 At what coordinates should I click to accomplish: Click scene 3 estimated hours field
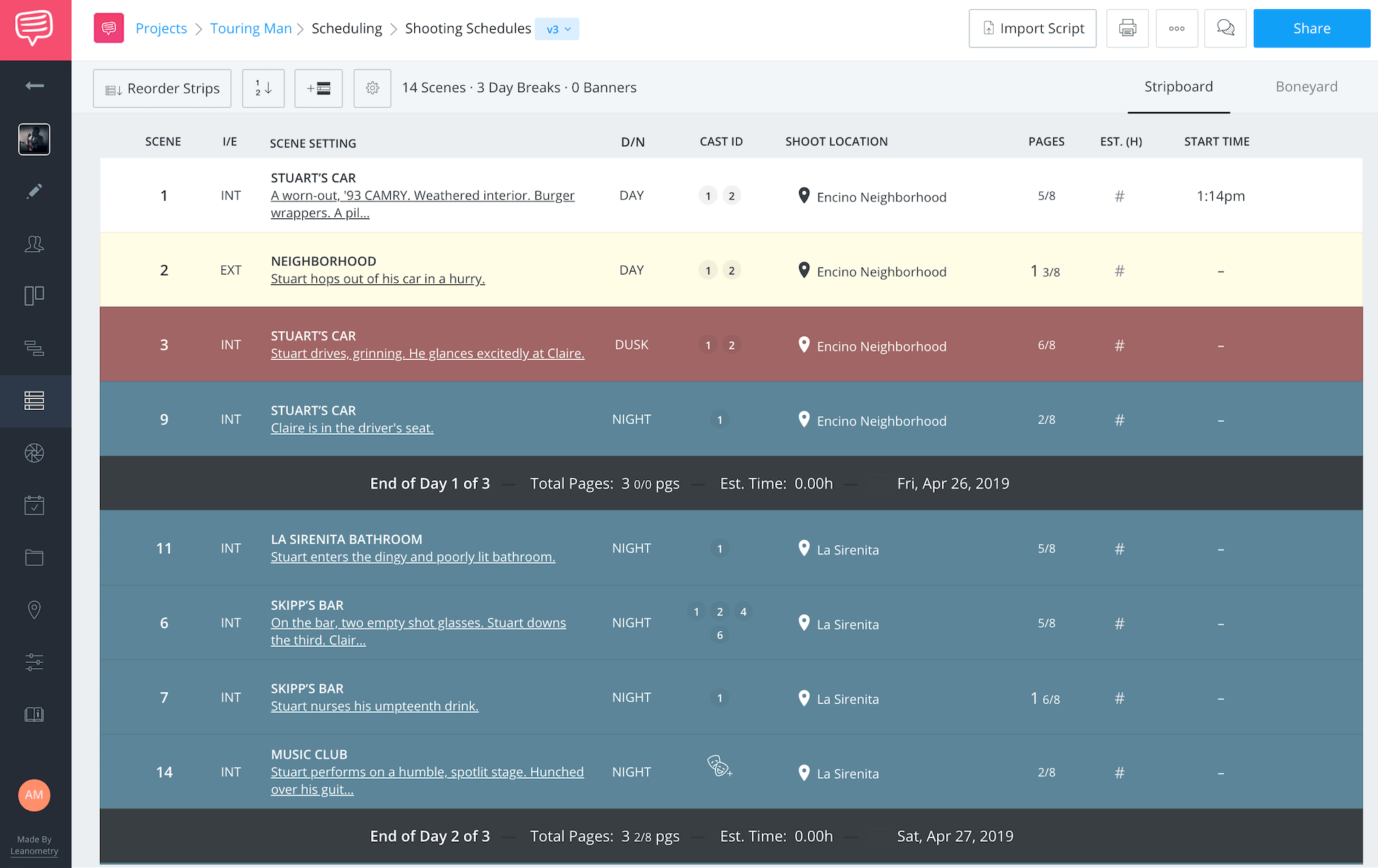tap(1119, 345)
